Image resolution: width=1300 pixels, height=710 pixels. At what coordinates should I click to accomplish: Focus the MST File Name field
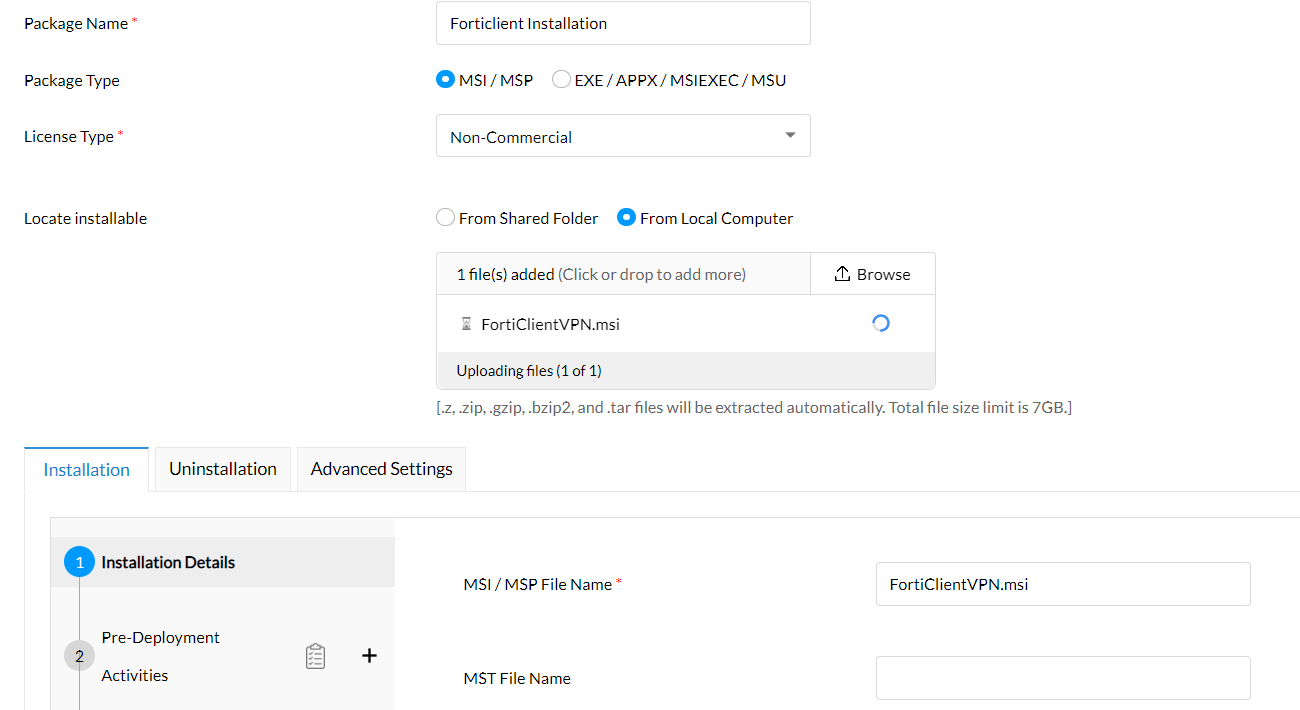1063,678
